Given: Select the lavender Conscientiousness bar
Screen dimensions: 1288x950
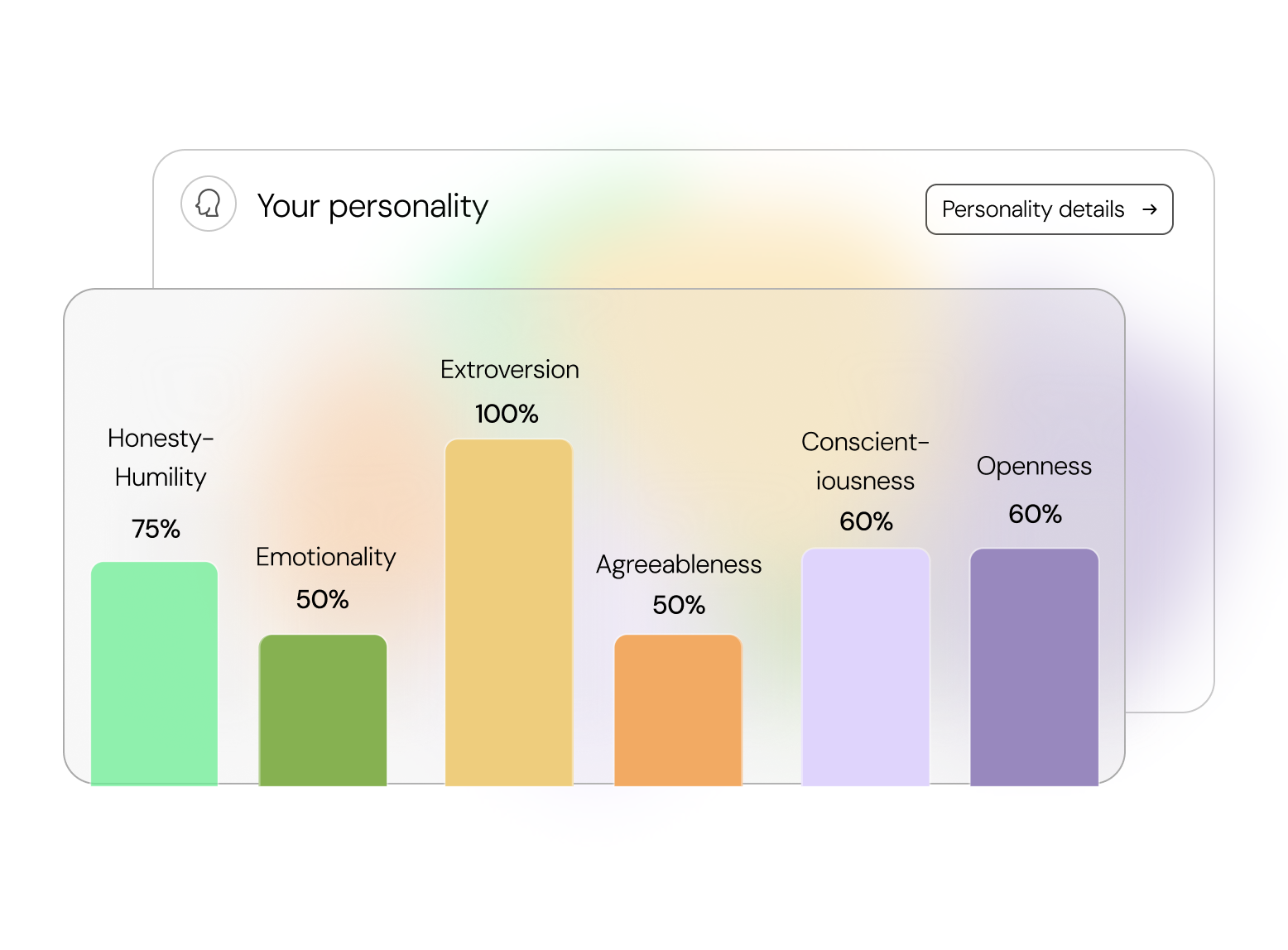Looking at the screenshot, I should pyautogui.click(x=865, y=666).
